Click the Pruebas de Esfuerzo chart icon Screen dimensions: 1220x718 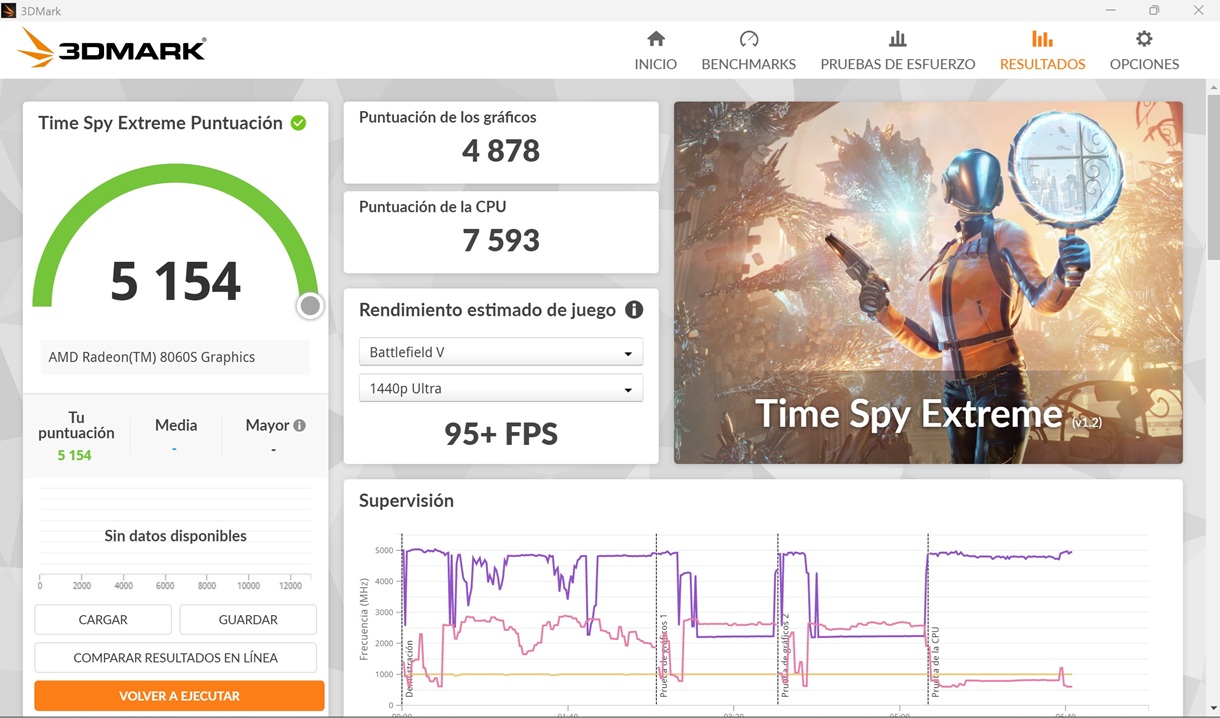[x=897, y=39]
